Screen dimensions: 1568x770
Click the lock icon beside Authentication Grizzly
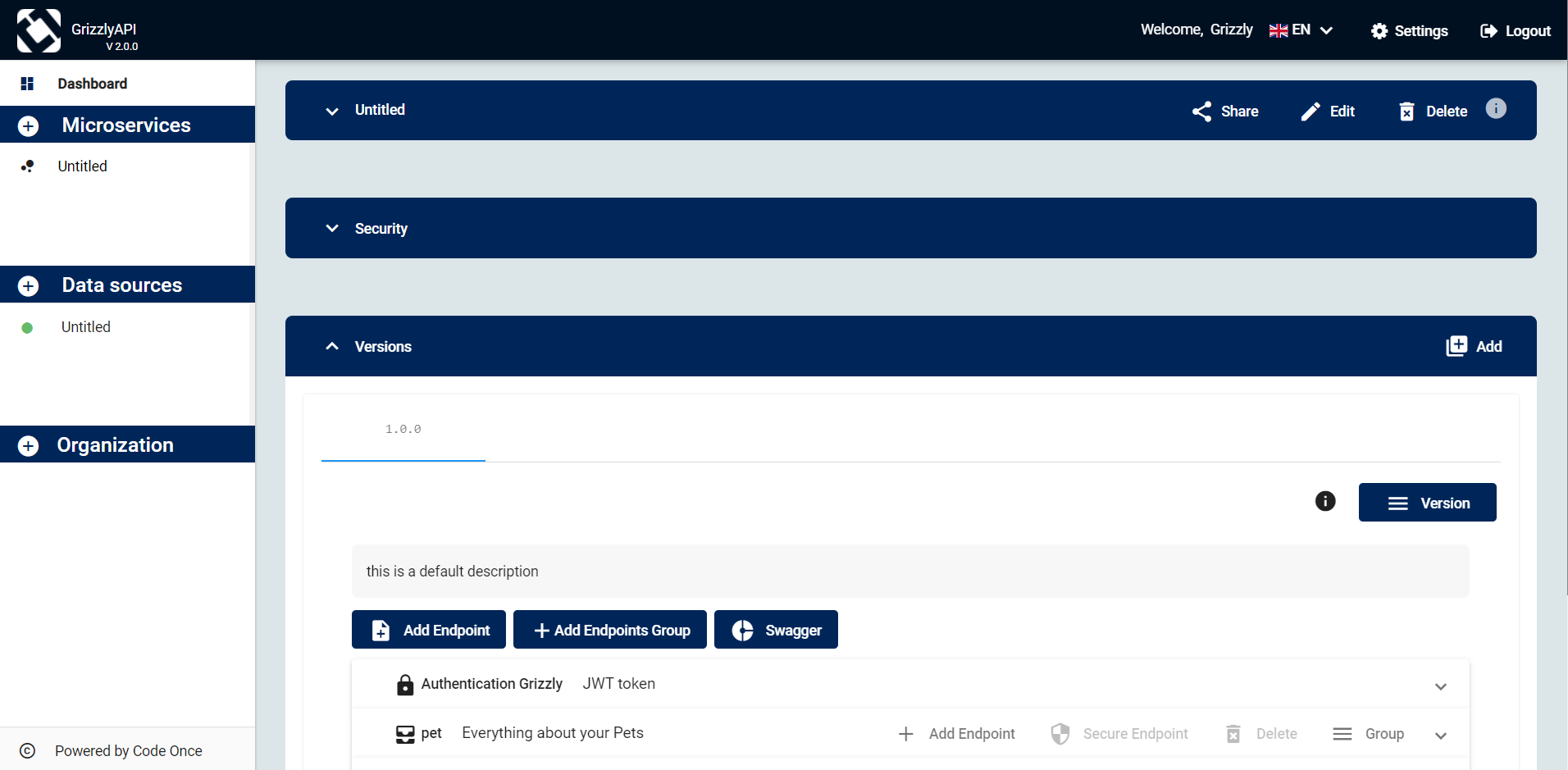(405, 685)
